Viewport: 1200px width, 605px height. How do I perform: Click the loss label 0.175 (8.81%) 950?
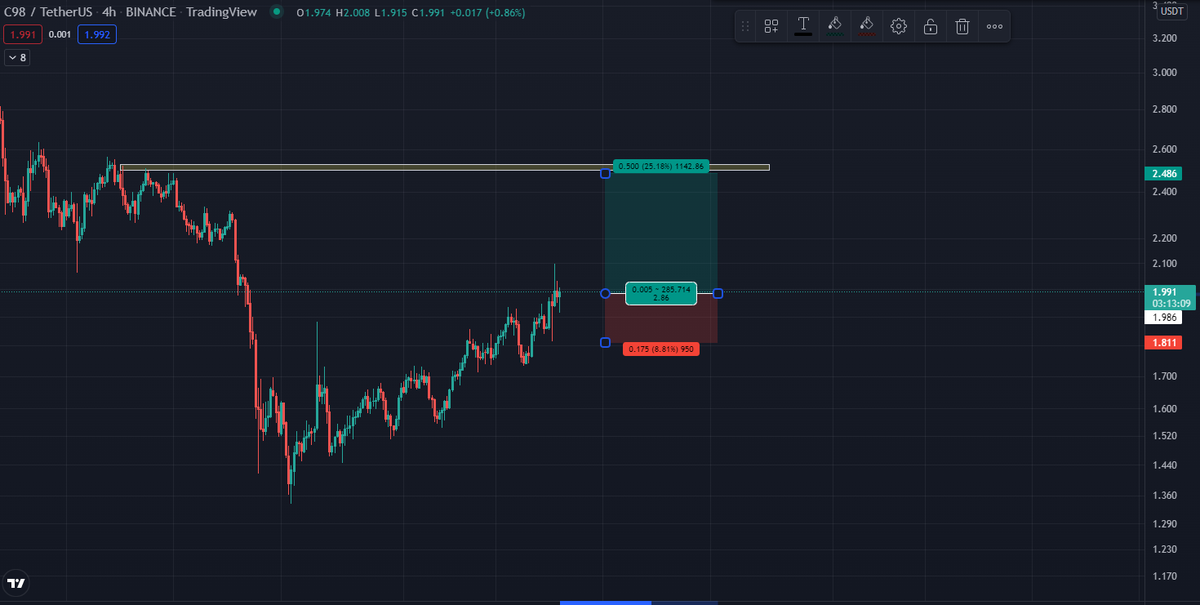(x=661, y=349)
